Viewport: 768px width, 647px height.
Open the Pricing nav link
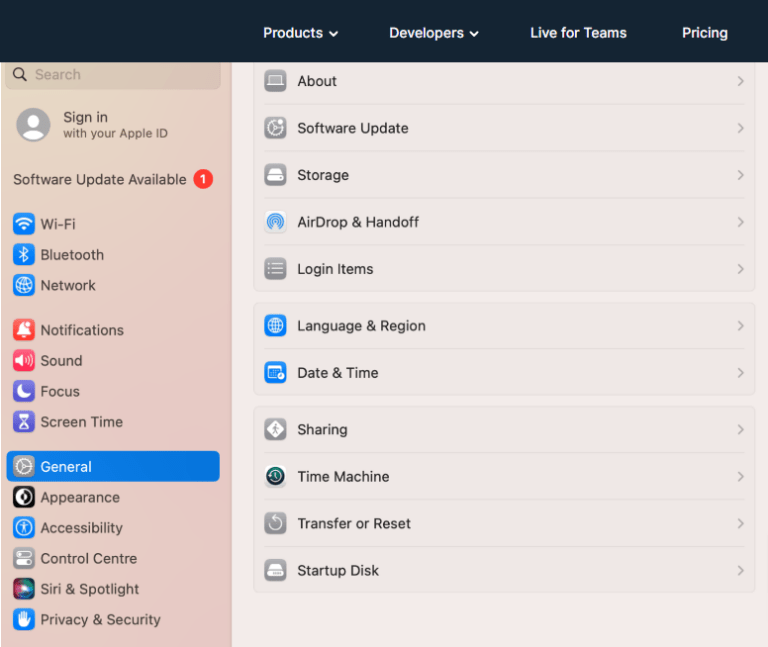click(705, 33)
